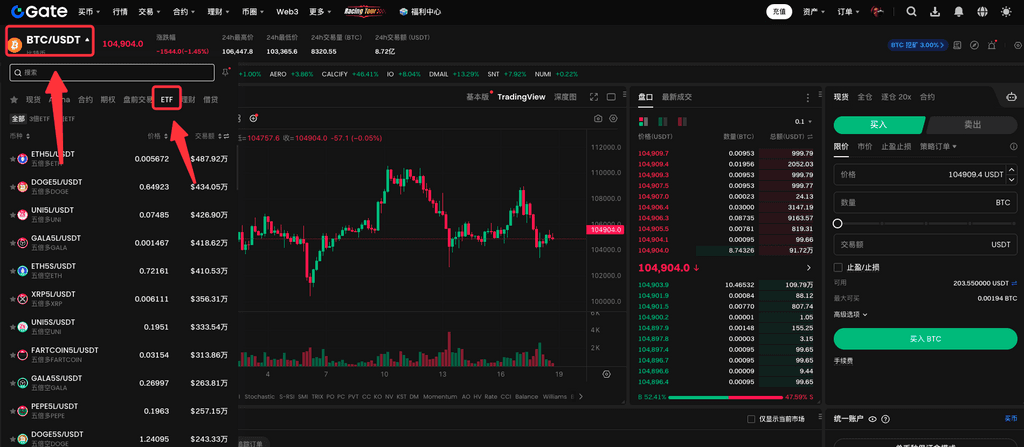Image resolution: width=1024 pixels, height=447 pixels.
Task: Check 仅显示当前市场 checkbox
Action: (x=752, y=419)
